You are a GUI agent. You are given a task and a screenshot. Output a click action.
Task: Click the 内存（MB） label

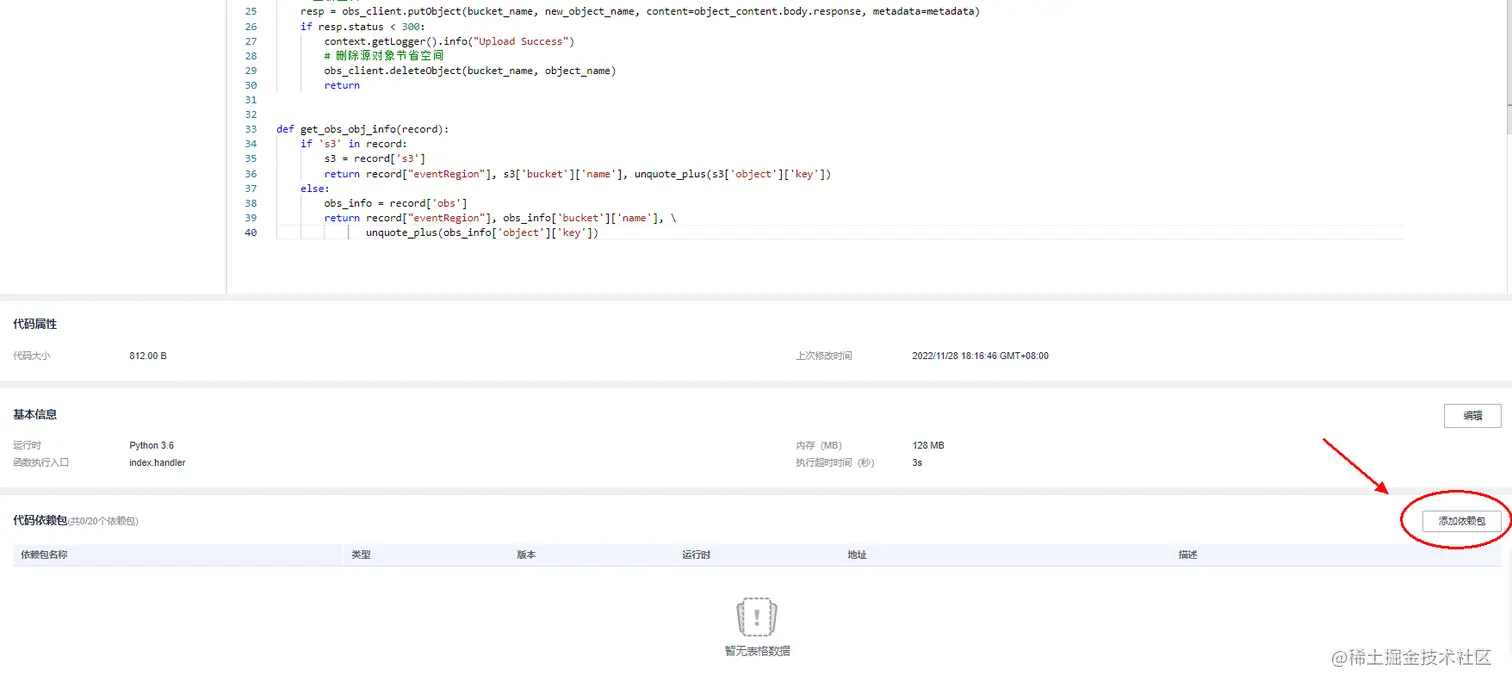click(x=819, y=445)
